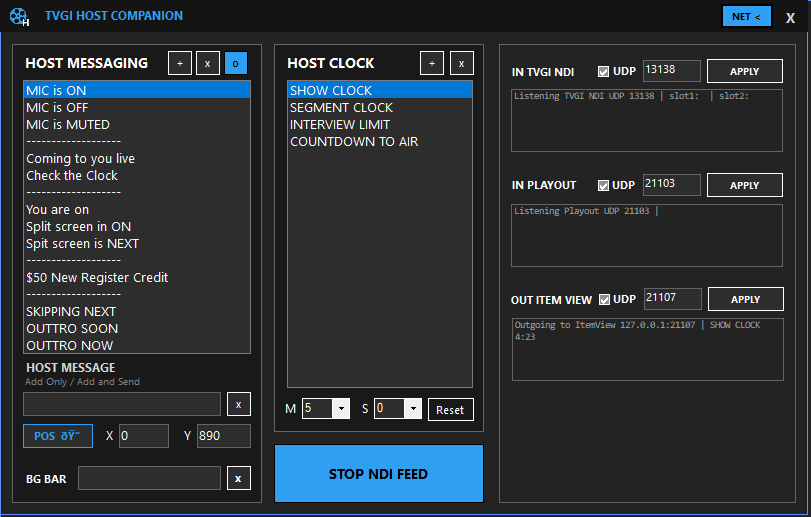Click the X position input field

[144, 436]
